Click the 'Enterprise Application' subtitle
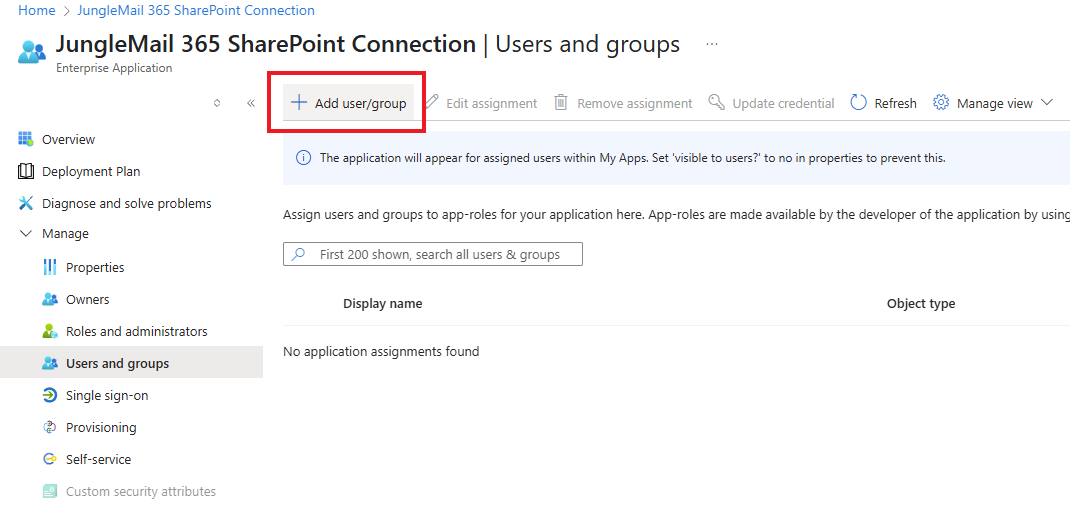 coord(114,68)
